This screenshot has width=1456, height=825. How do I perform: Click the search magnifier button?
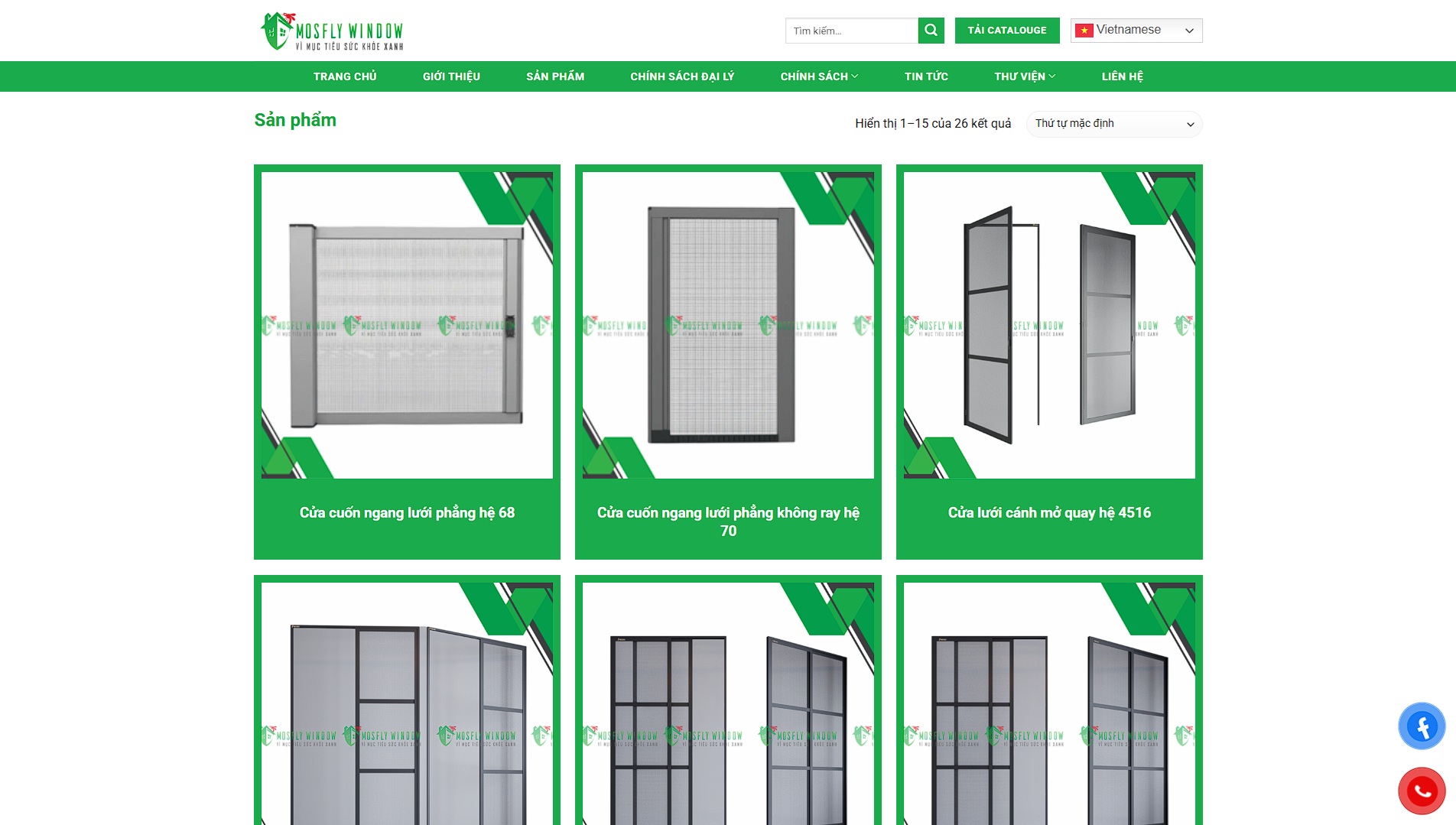[x=931, y=31]
